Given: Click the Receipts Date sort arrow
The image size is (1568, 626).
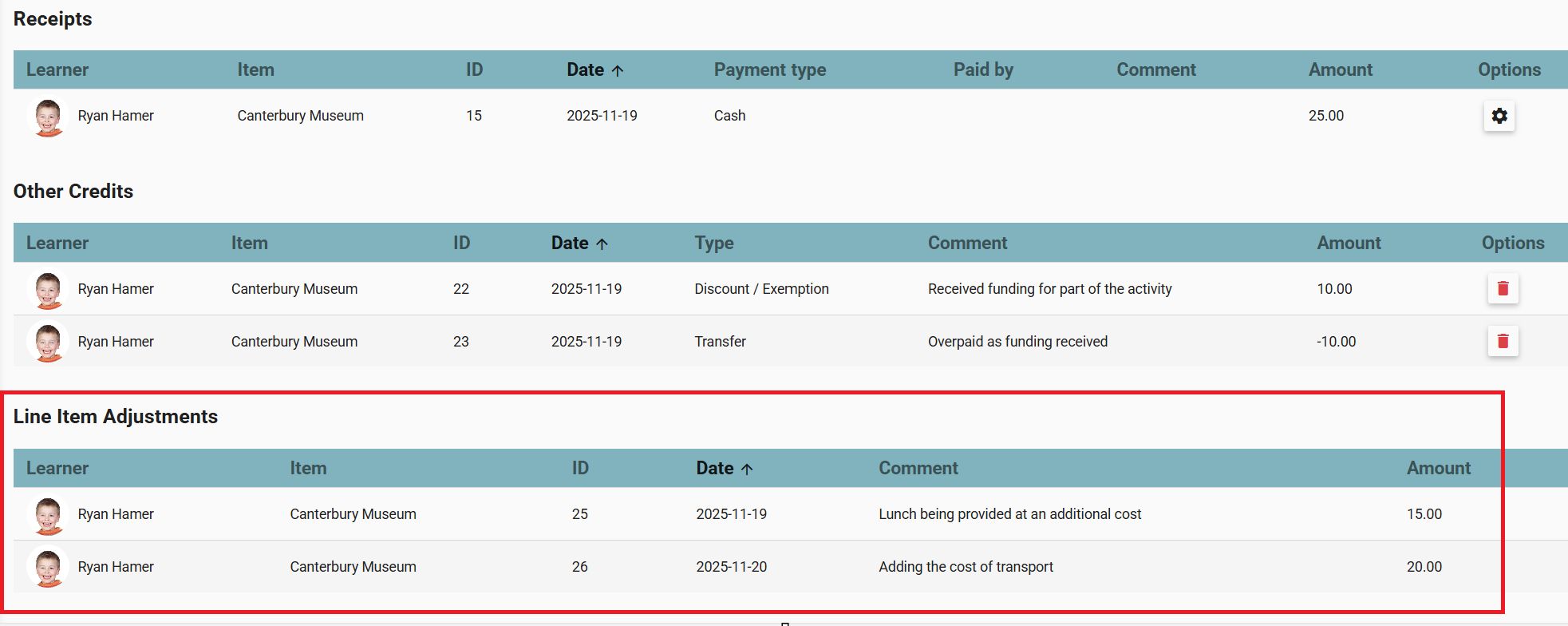Looking at the screenshot, I should coord(618,70).
